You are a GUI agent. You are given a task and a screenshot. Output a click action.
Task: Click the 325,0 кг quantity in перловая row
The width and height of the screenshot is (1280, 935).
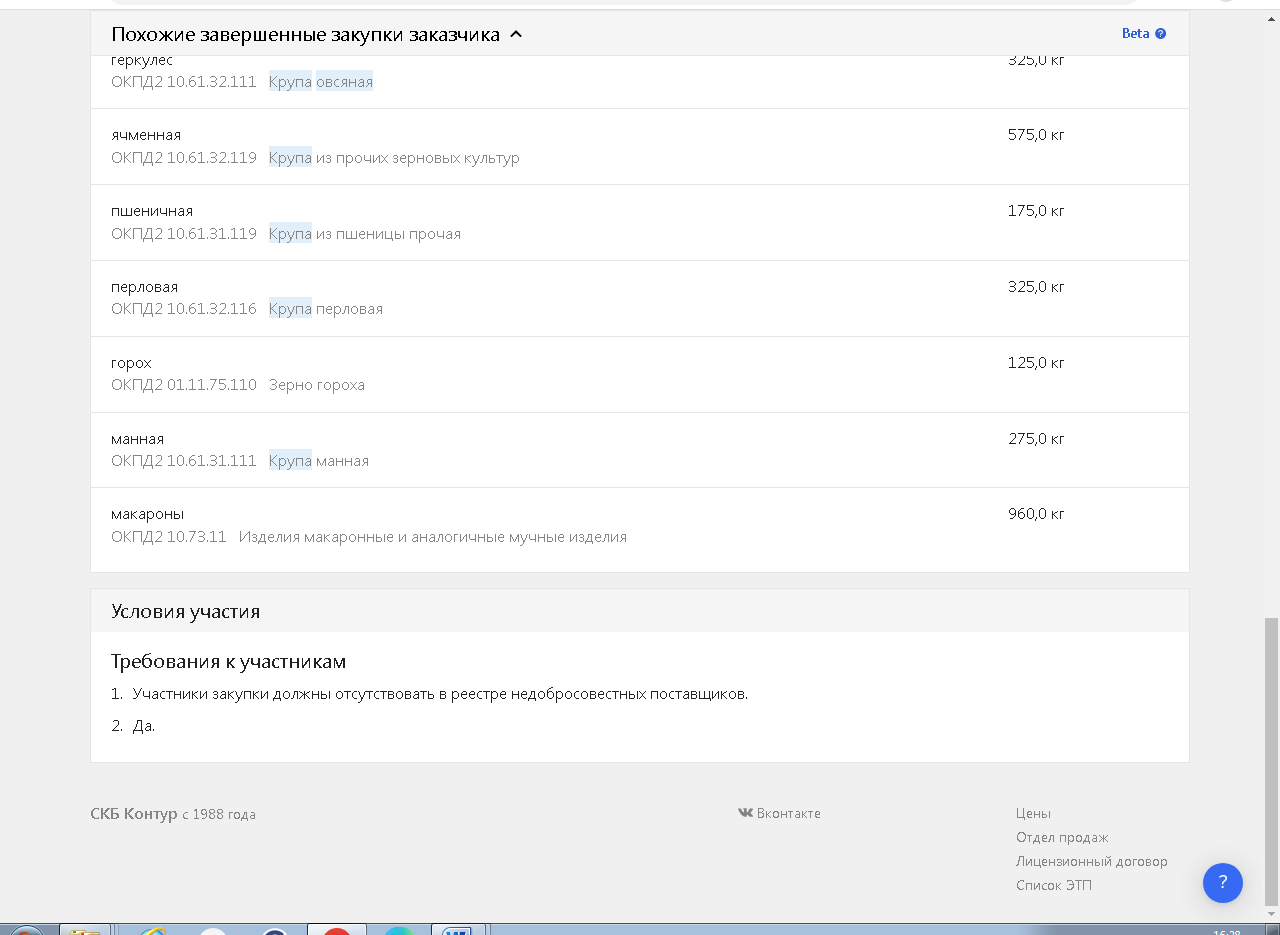point(1036,287)
